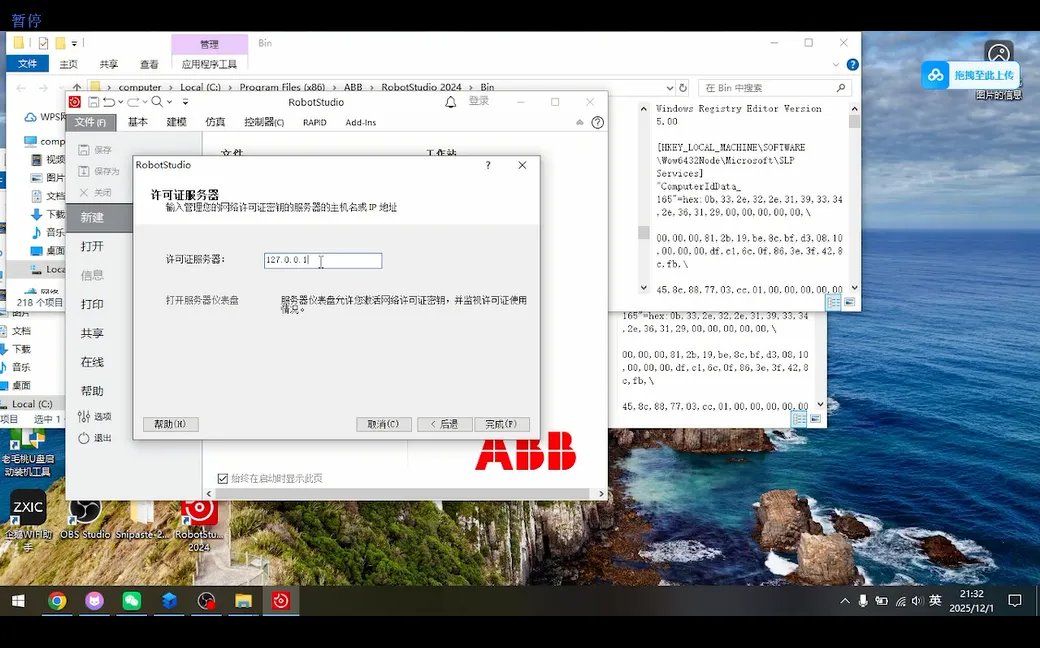
Task: Click the 完成(F) button to finish
Action: tap(502, 423)
